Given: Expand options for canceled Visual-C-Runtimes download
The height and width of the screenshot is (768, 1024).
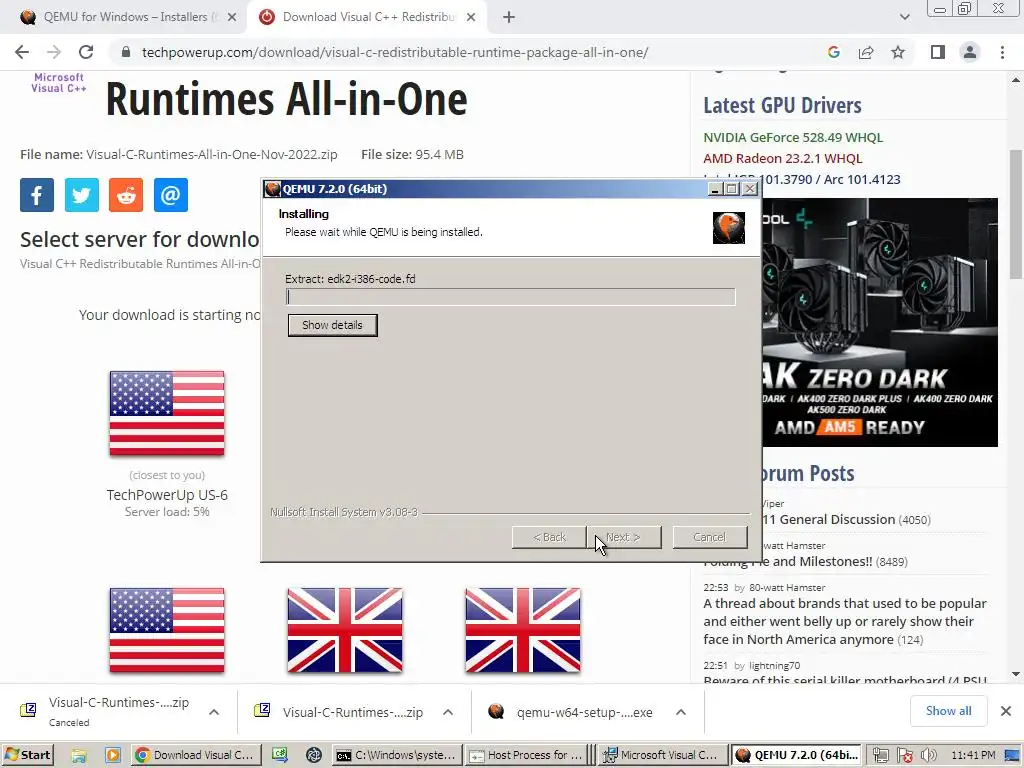Looking at the screenshot, I should tap(214, 712).
